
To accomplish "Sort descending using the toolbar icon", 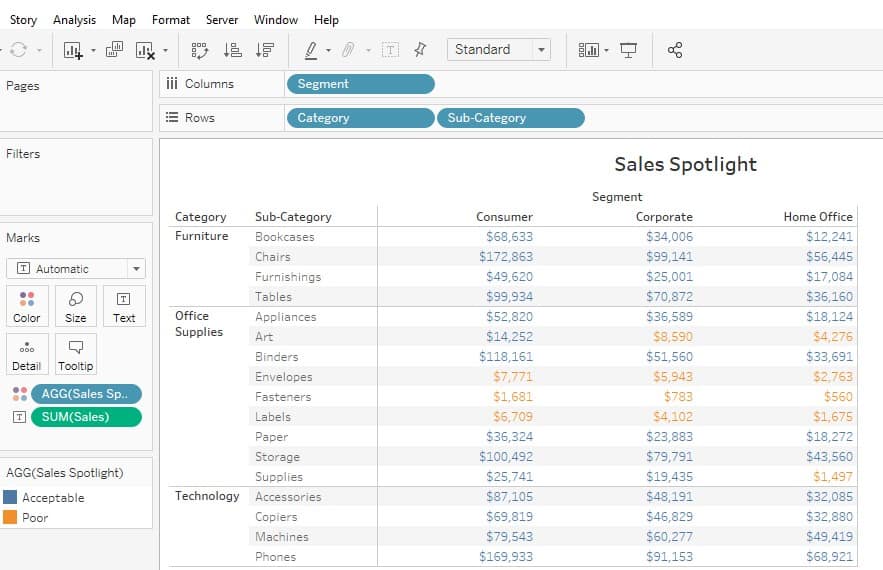I will [264, 50].
